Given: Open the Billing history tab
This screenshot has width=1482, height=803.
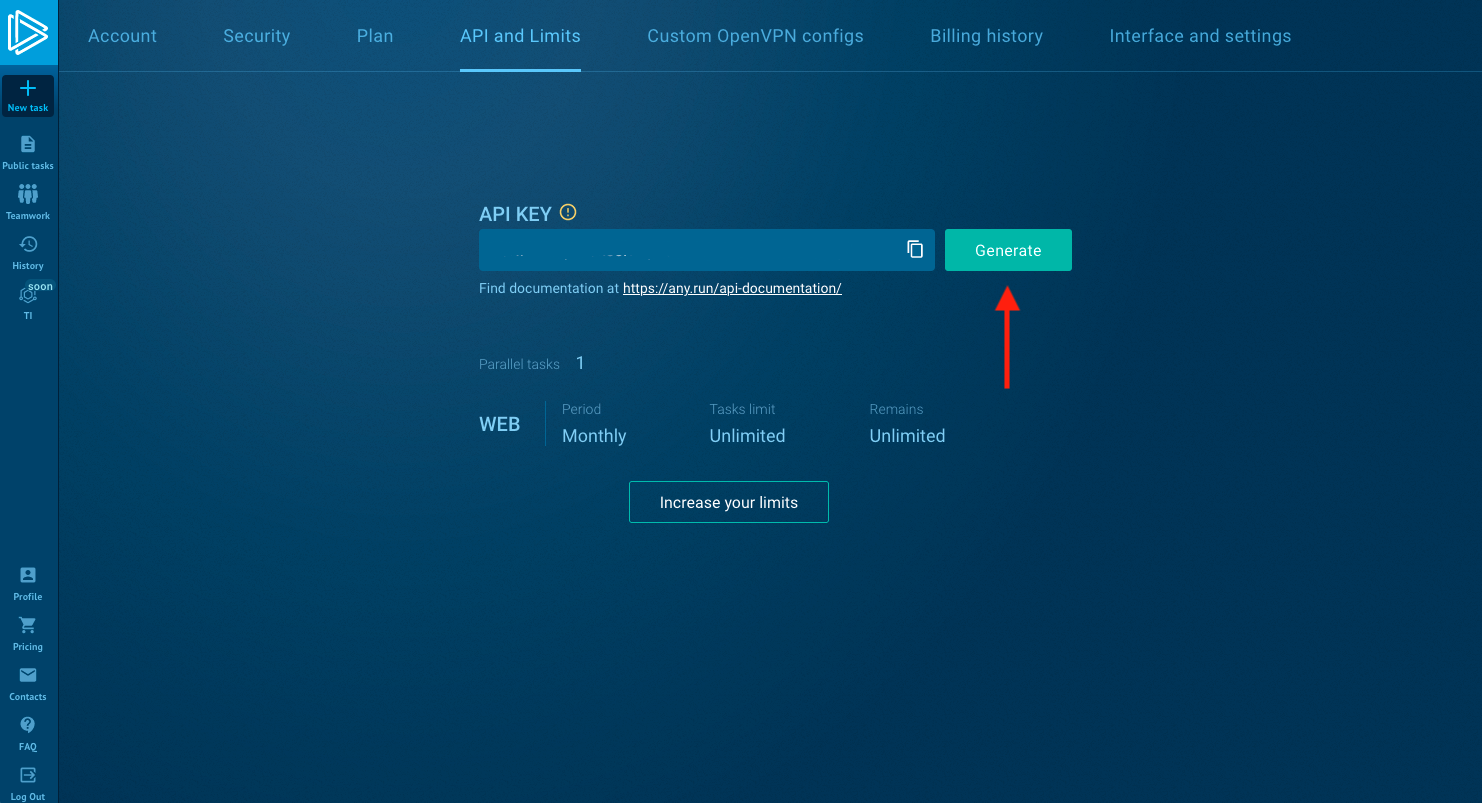Looking at the screenshot, I should click(987, 36).
